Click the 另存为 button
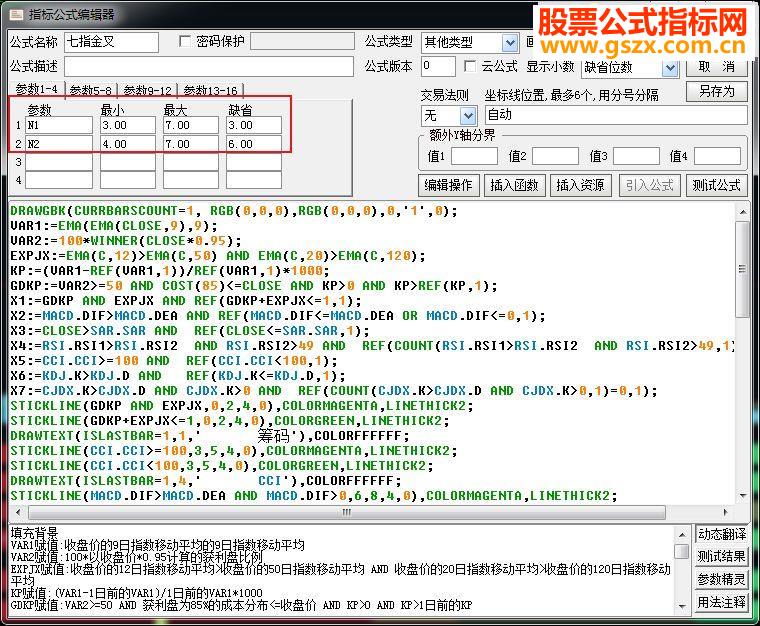Image resolution: width=760 pixels, height=626 pixels. point(716,91)
